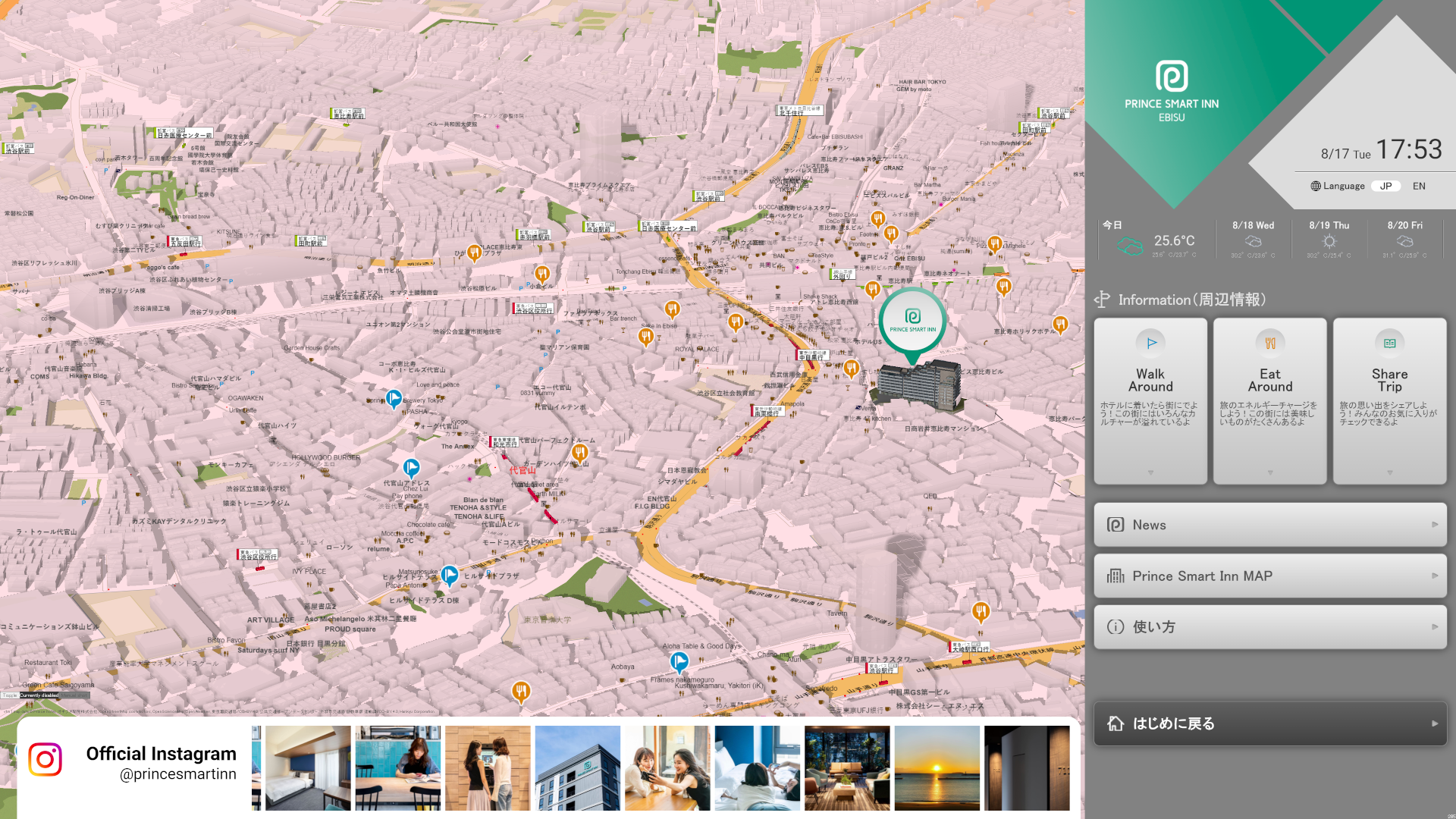
Task: Click the info icon beside 使い方
Action: click(1116, 626)
